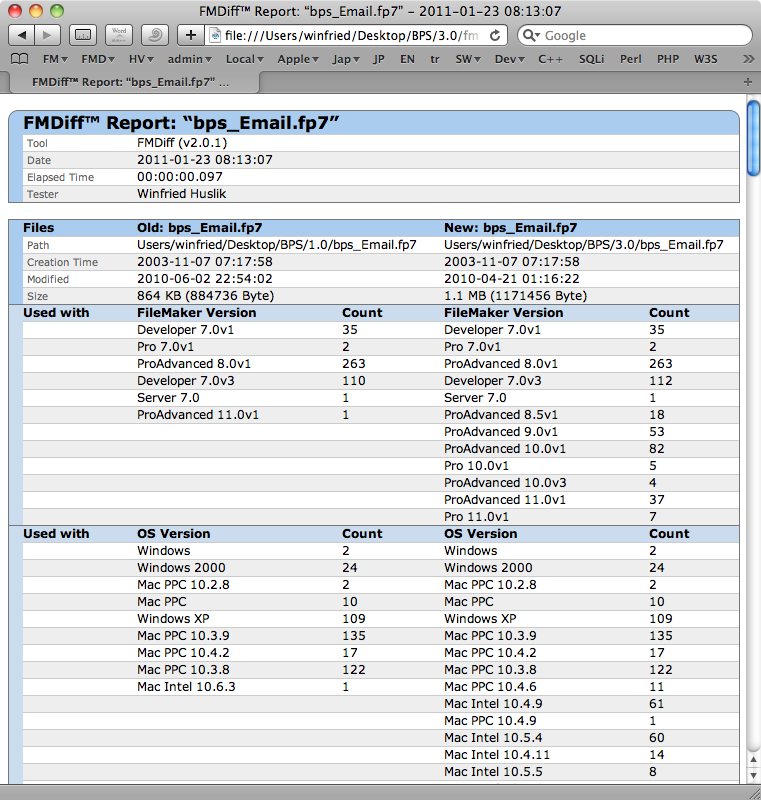Minimize the window with the yellow button
761x800 pixels.
(36, 11)
